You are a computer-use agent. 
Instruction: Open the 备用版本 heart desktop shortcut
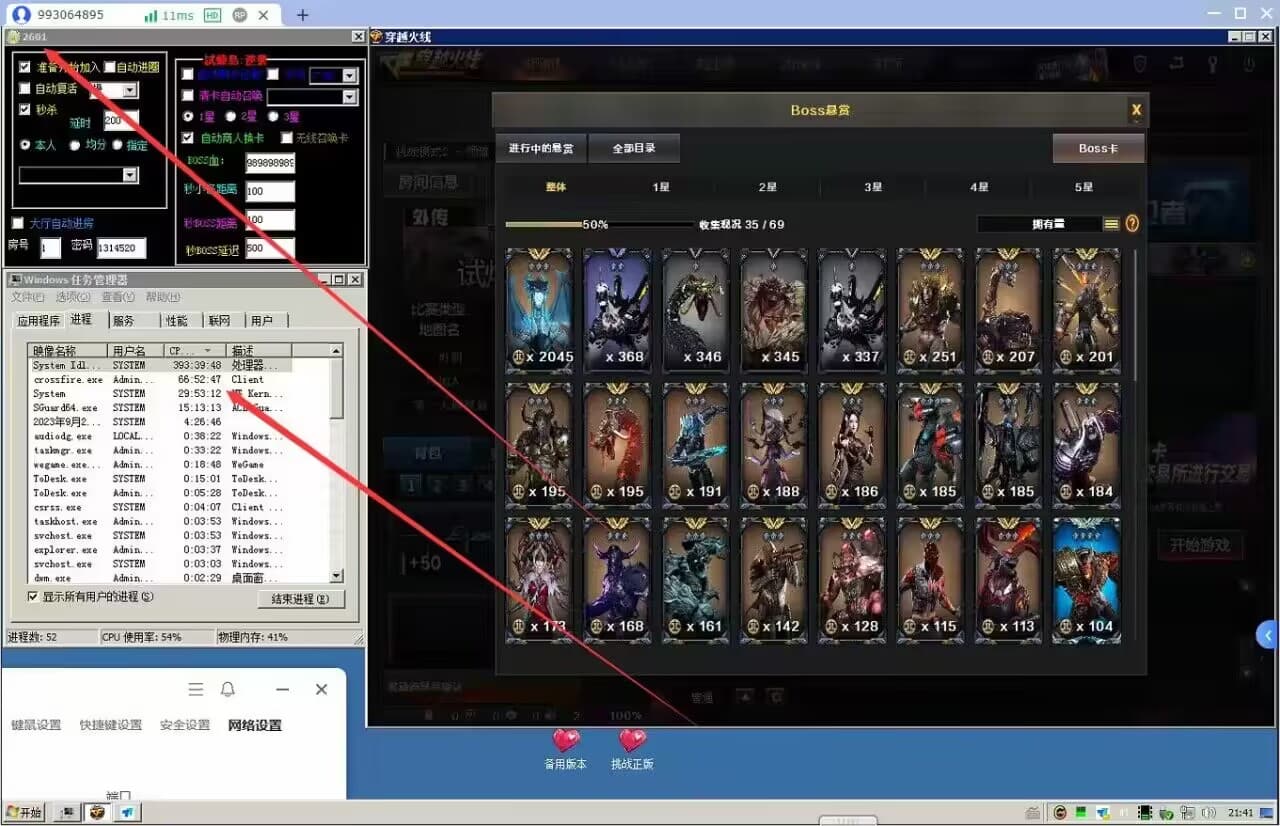[566, 748]
